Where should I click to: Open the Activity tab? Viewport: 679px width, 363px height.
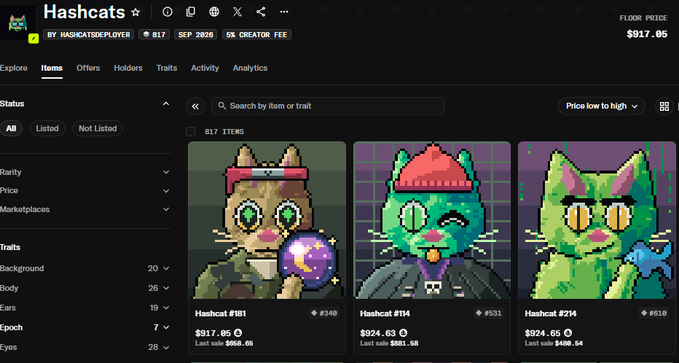coord(205,68)
